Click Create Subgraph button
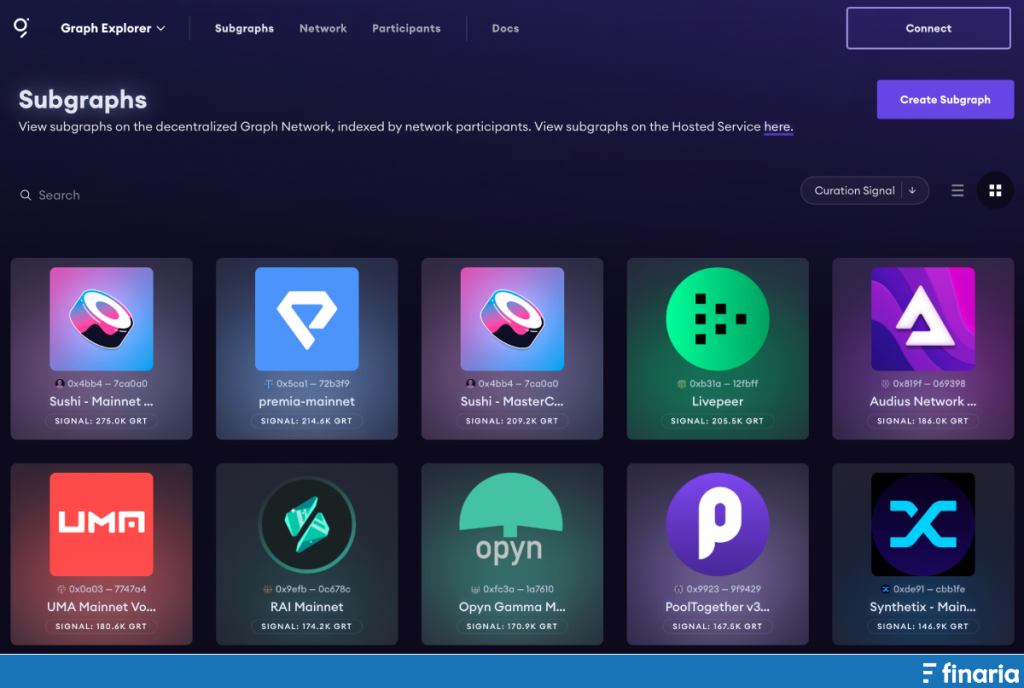This screenshot has width=1024, height=688. (945, 99)
